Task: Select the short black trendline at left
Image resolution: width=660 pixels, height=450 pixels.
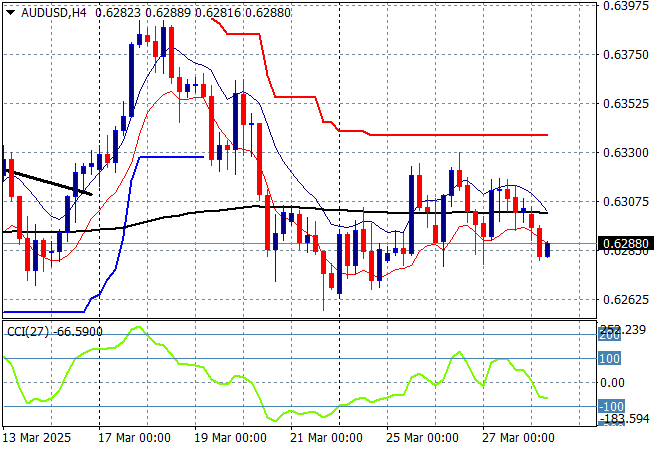Action: tap(48, 181)
